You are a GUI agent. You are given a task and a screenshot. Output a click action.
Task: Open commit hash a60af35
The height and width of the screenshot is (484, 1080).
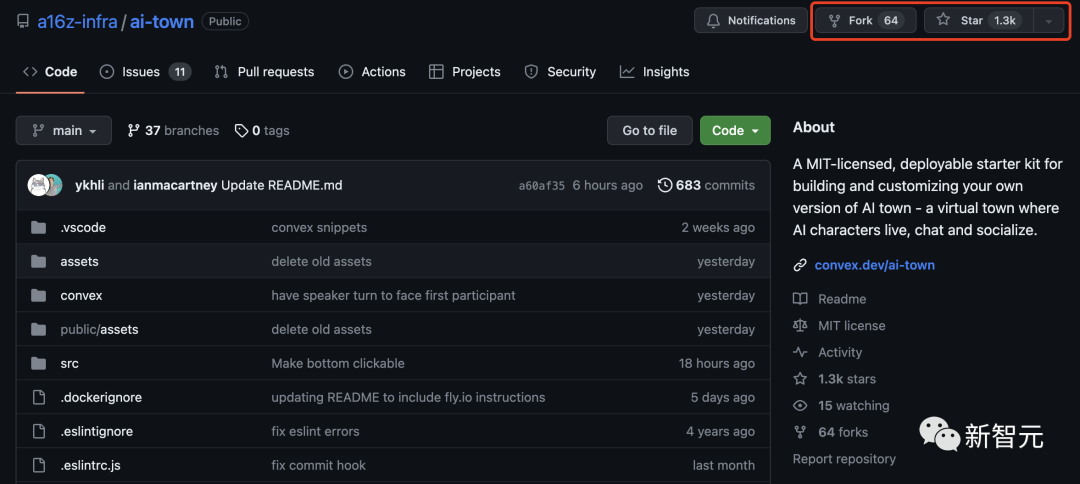[541, 186]
